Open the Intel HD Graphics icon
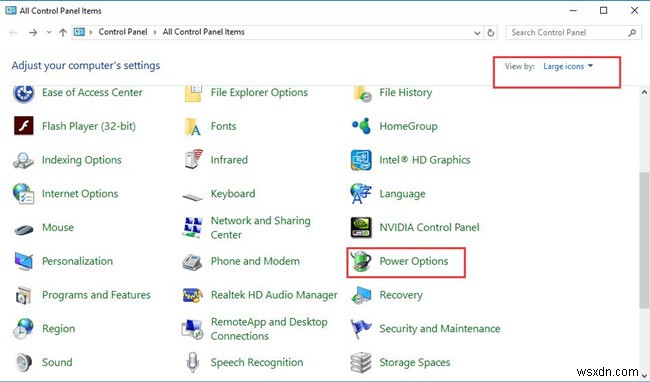This screenshot has width=650, height=382. pos(361,160)
